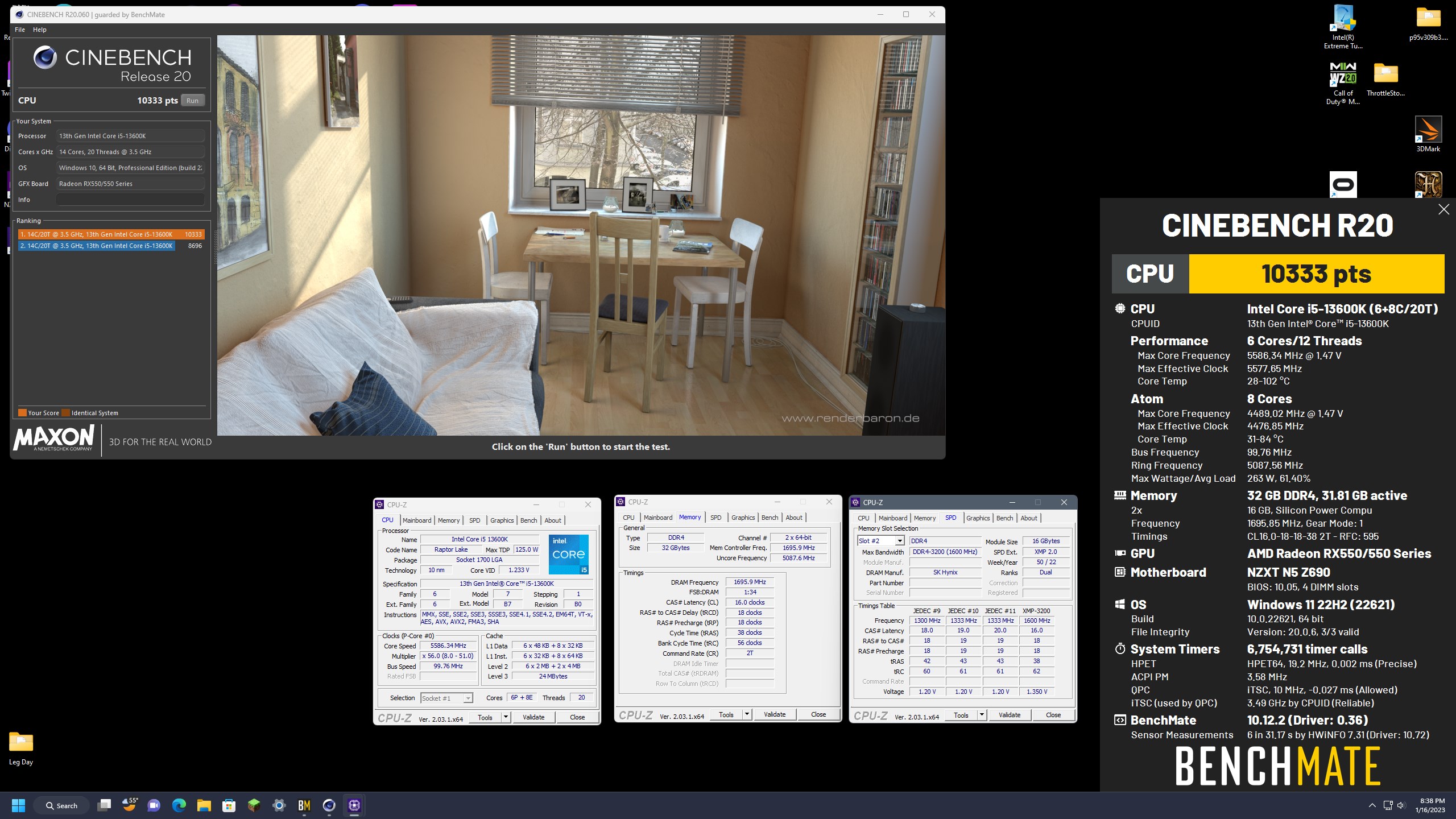This screenshot has height=819, width=1456.
Task: Select CPU tab in CPU-Z SPD window
Action: (x=863, y=518)
